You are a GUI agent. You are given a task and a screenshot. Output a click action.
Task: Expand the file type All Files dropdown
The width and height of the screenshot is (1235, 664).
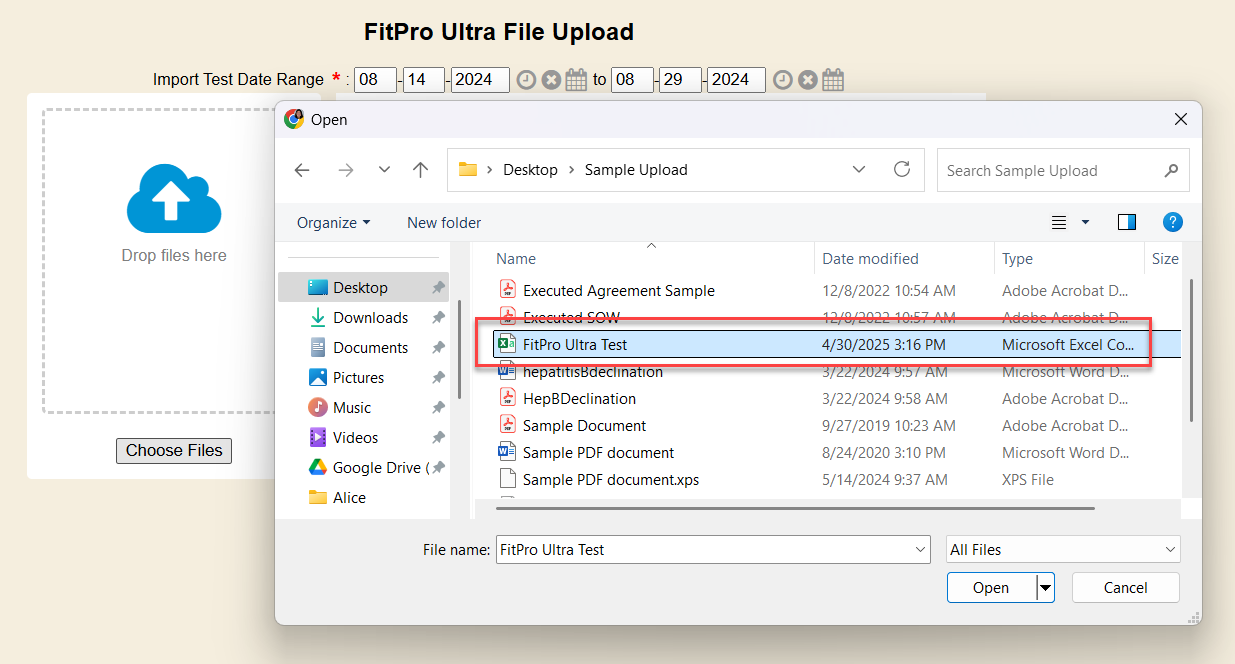pos(1063,549)
